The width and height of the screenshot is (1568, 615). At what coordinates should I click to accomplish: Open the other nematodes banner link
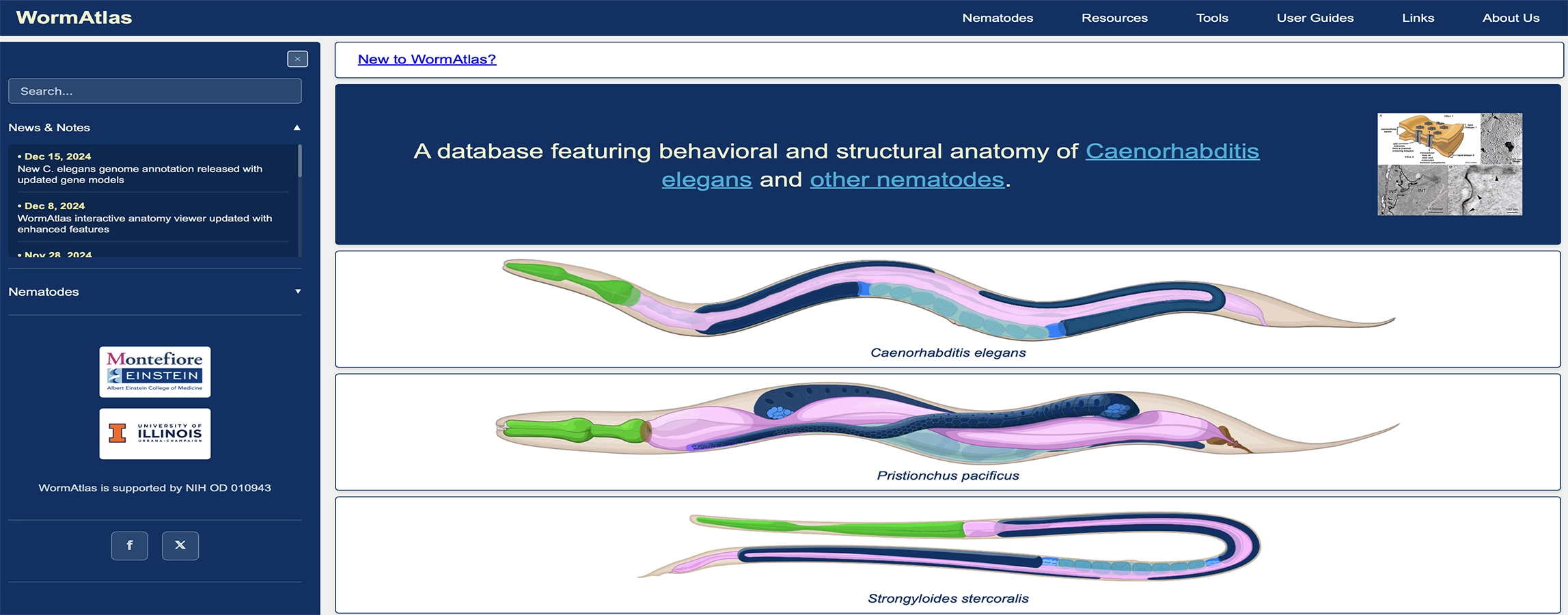(907, 180)
